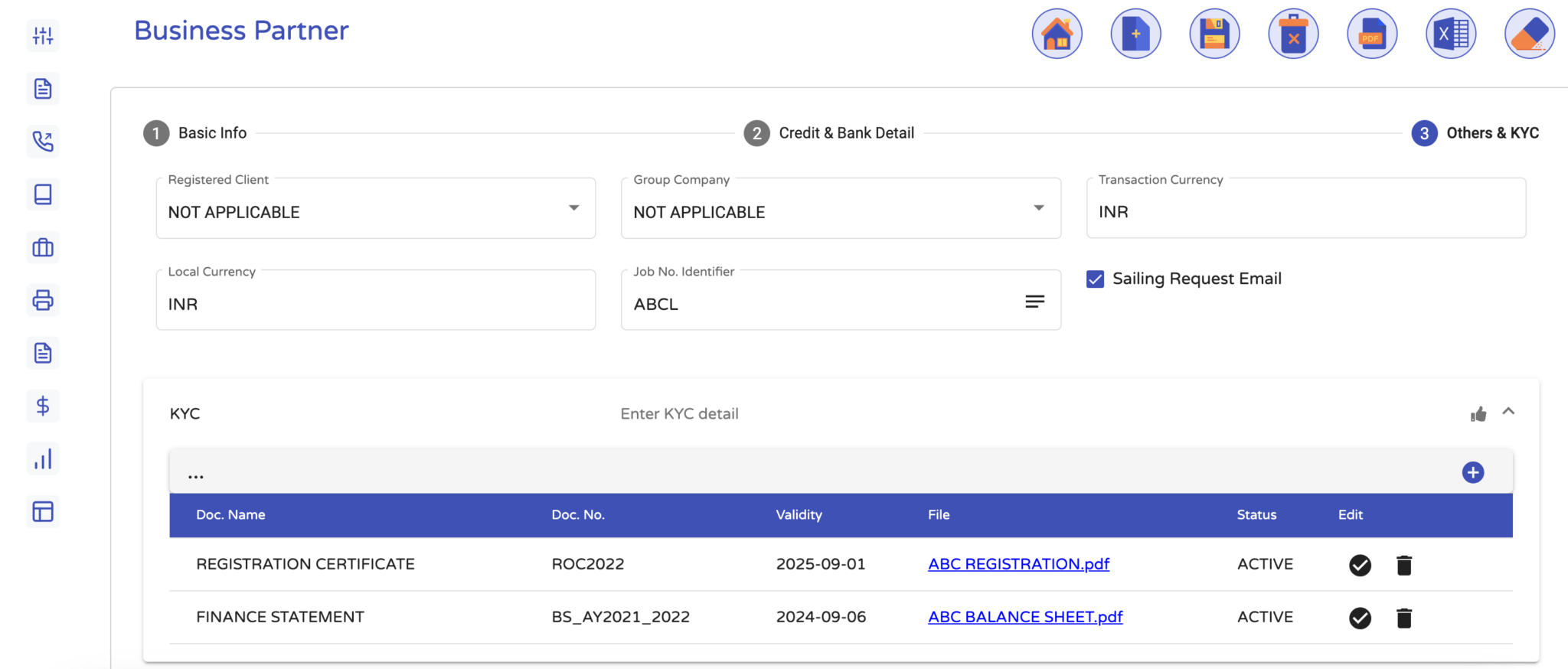Image resolution: width=1568 pixels, height=669 pixels.
Task: Edit REGISTRATION CERTIFICATE row with check icon
Action: point(1360,565)
